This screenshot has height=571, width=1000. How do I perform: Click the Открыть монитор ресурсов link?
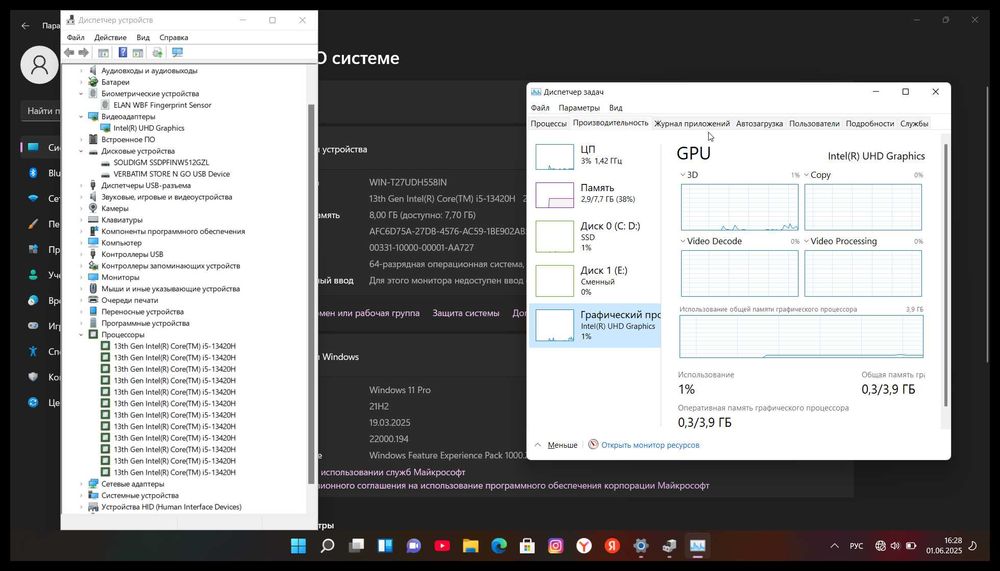pos(650,445)
